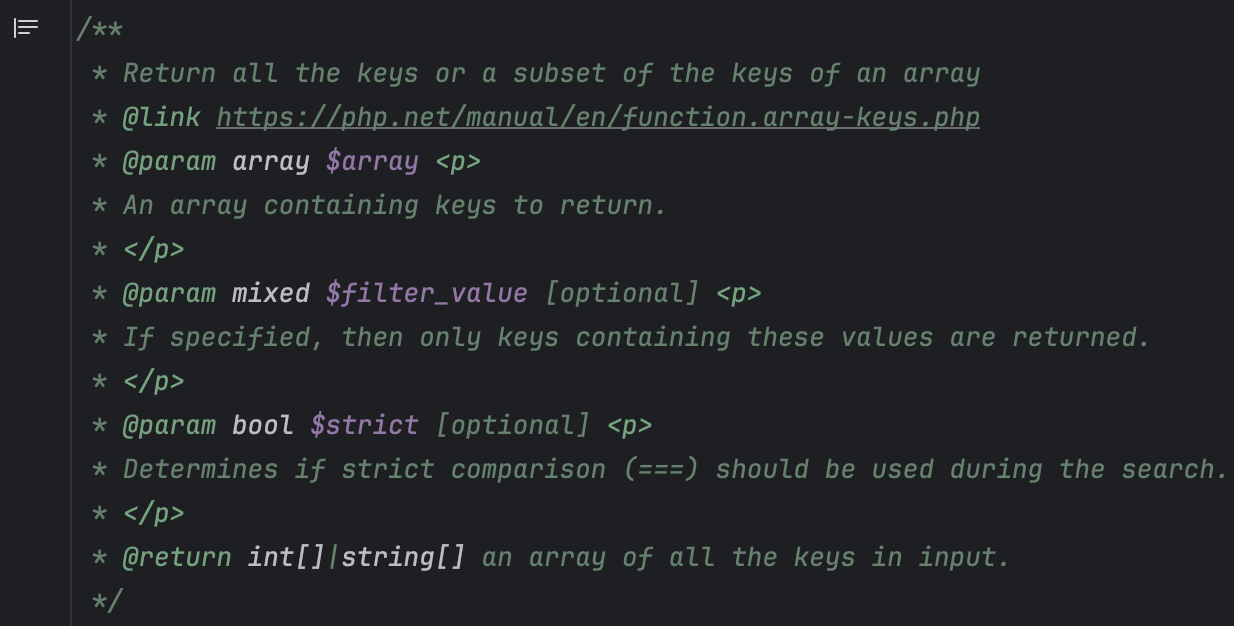Image resolution: width=1234 pixels, height=626 pixels.
Task: Click the word 'Determines' in the comment
Action: (200, 469)
